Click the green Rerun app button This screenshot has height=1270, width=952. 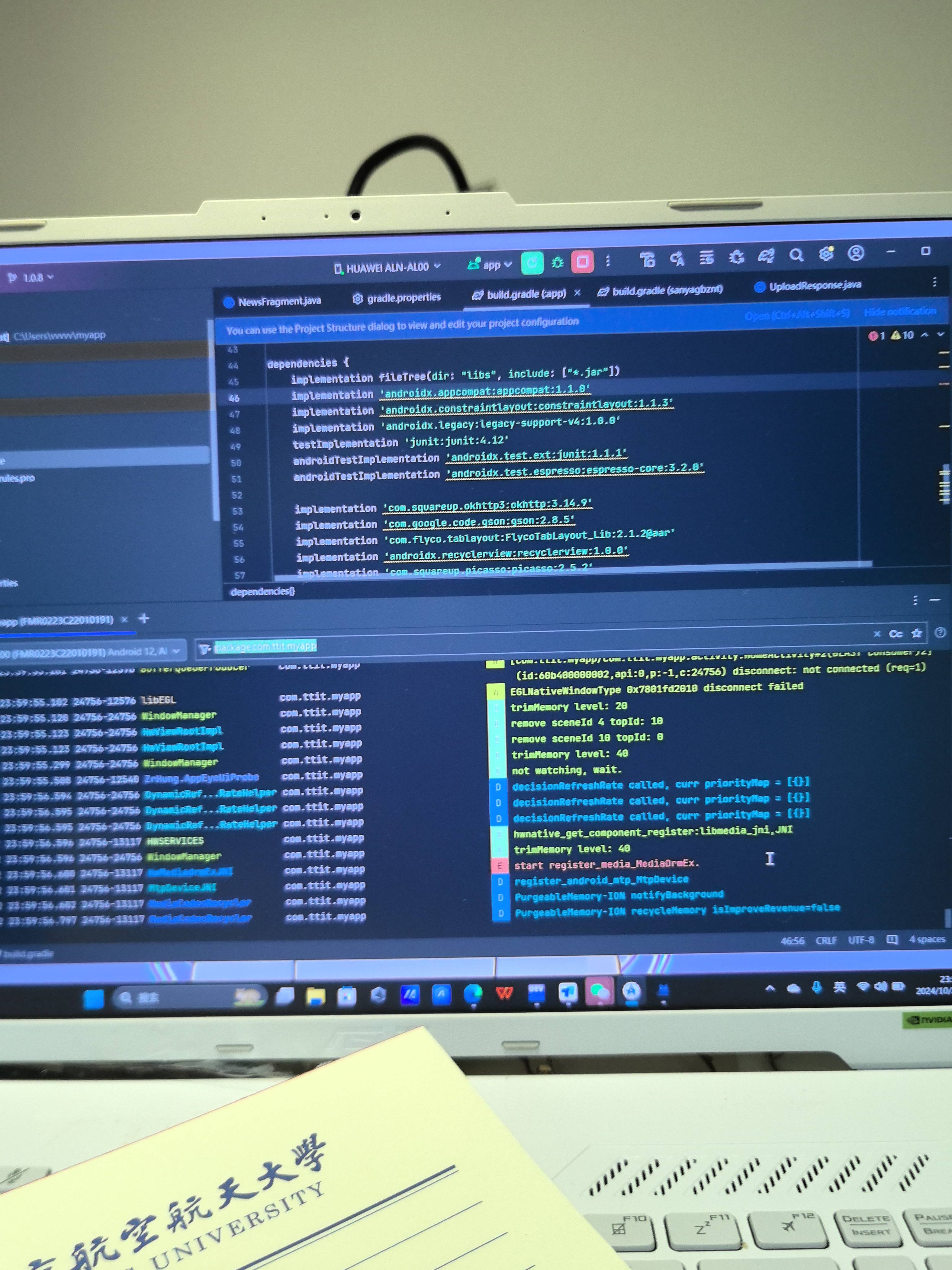pos(532,263)
